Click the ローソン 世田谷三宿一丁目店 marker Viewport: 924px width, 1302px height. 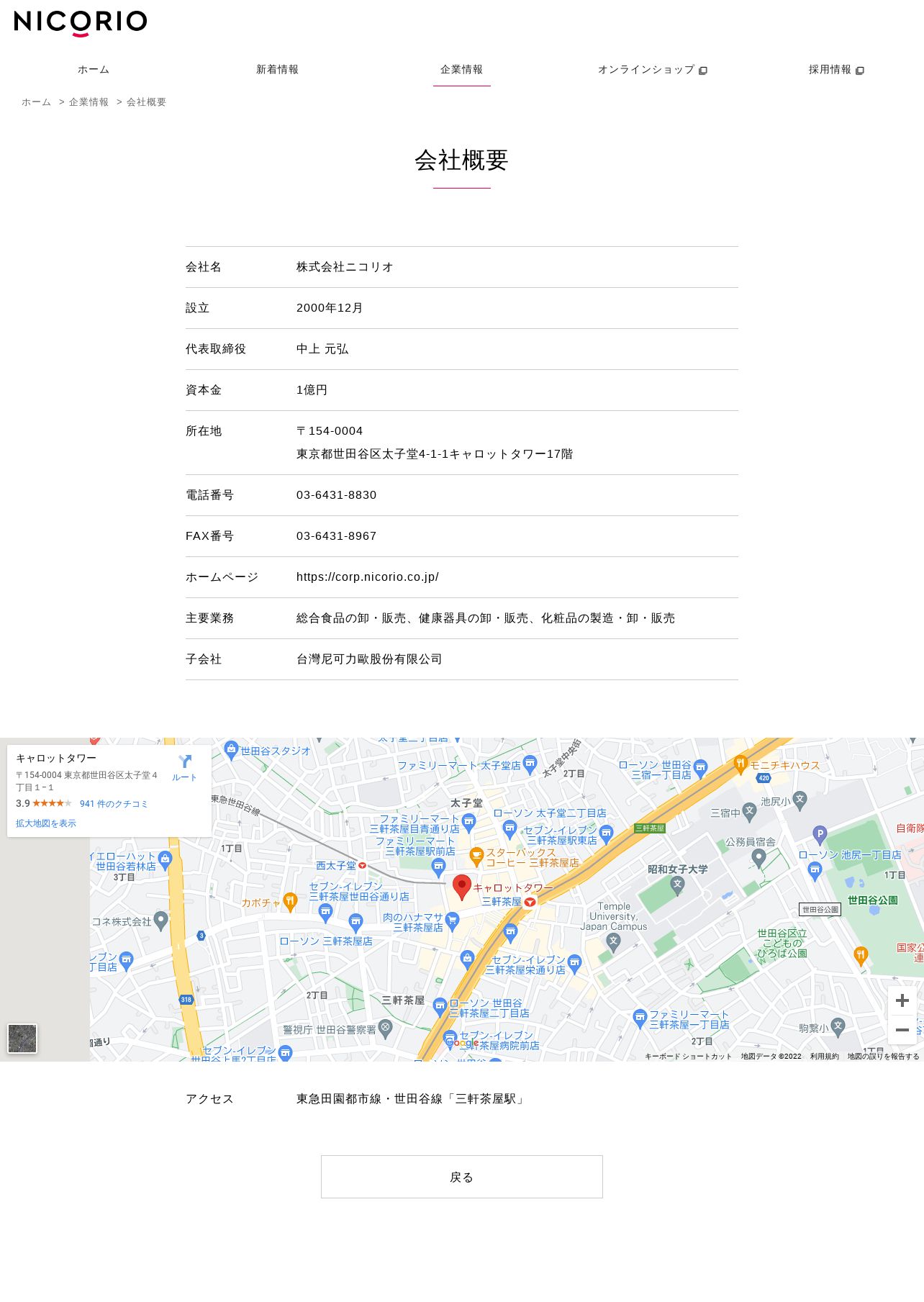[700, 768]
